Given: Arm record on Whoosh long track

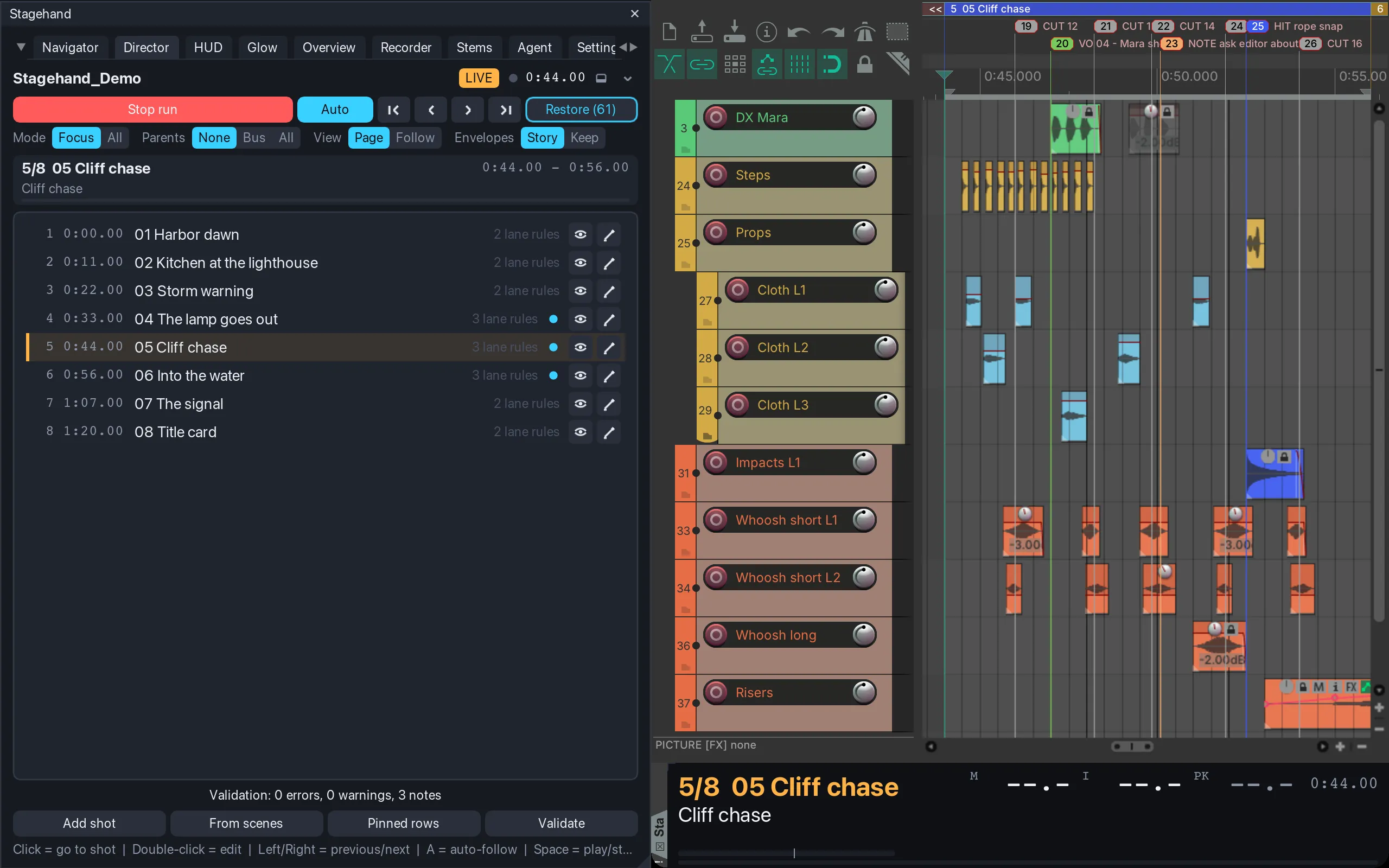Looking at the screenshot, I should (x=716, y=635).
